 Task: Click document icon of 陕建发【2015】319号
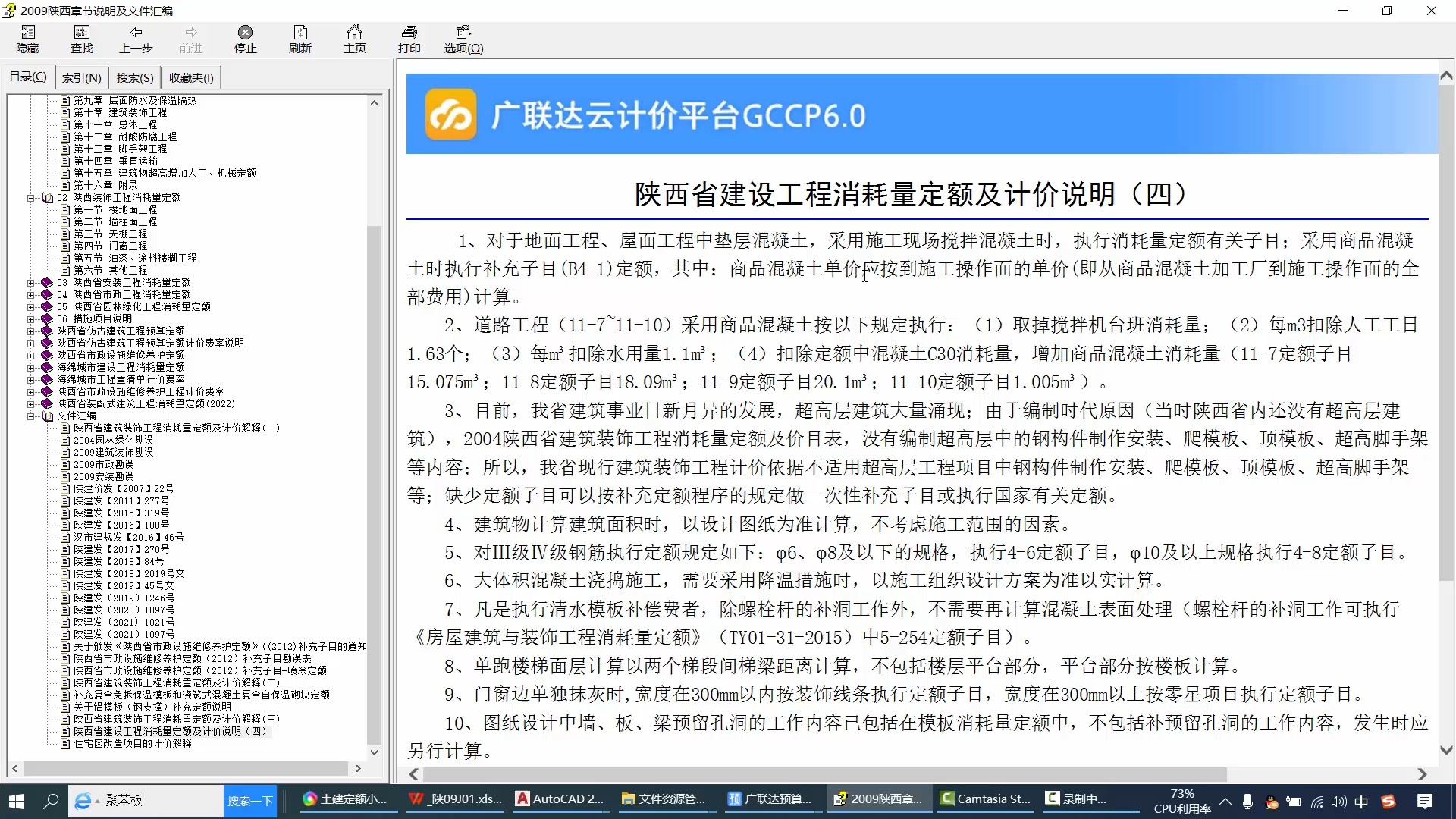(65, 513)
